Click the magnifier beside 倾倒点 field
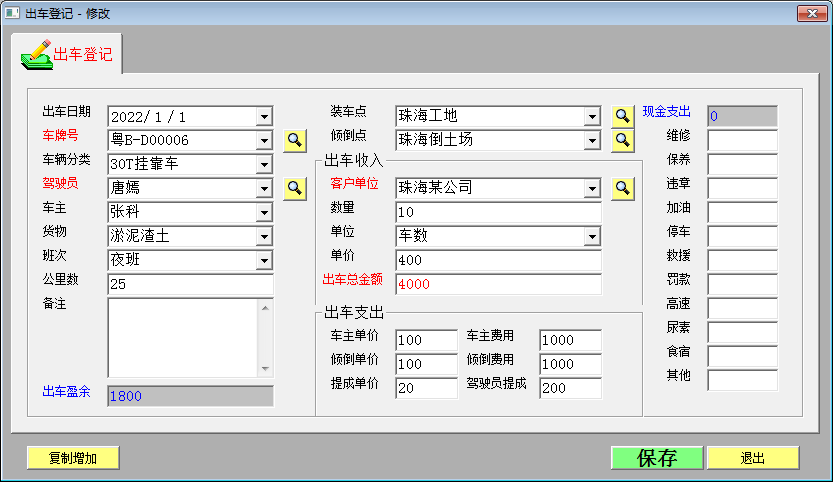Image resolution: width=833 pixels, height=482 pixels. coord(623,140)
